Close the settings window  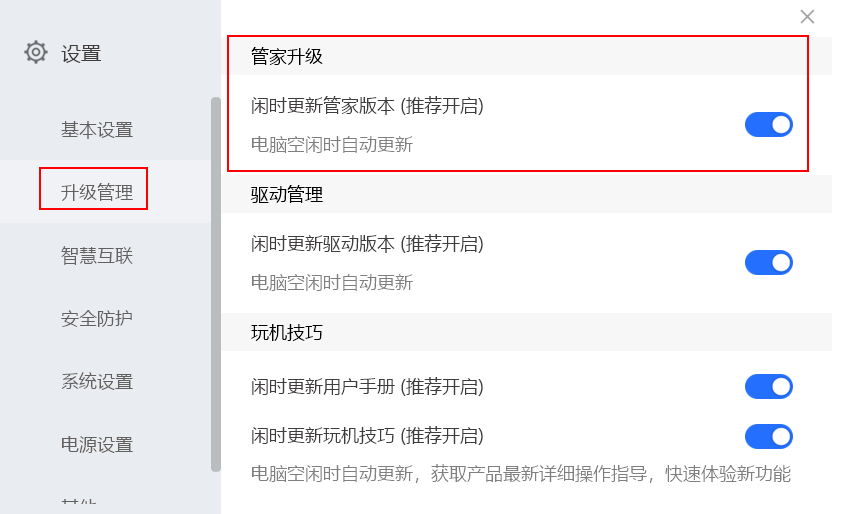(807, 16)
